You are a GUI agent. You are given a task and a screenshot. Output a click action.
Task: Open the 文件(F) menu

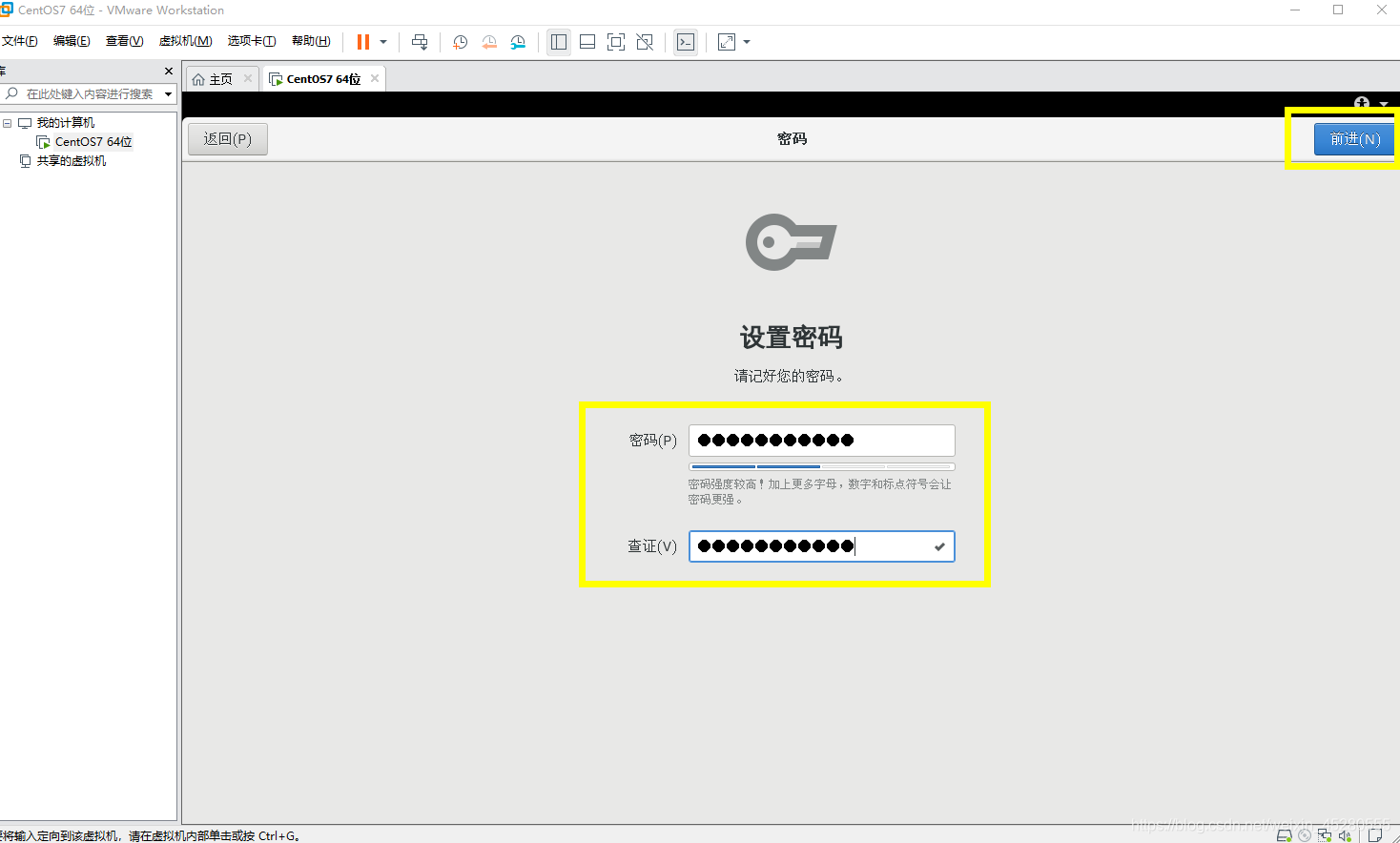[20, 41]
